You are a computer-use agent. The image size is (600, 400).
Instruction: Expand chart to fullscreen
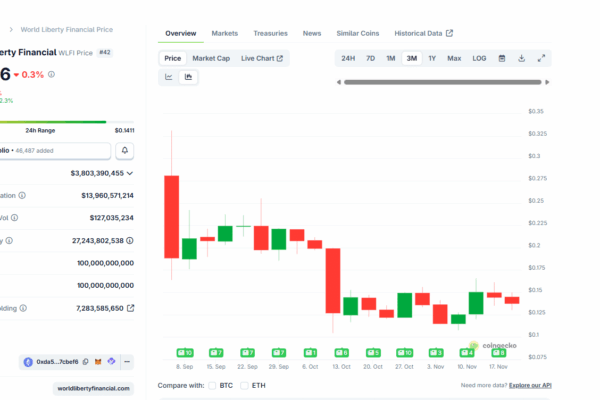coord(542,58)
